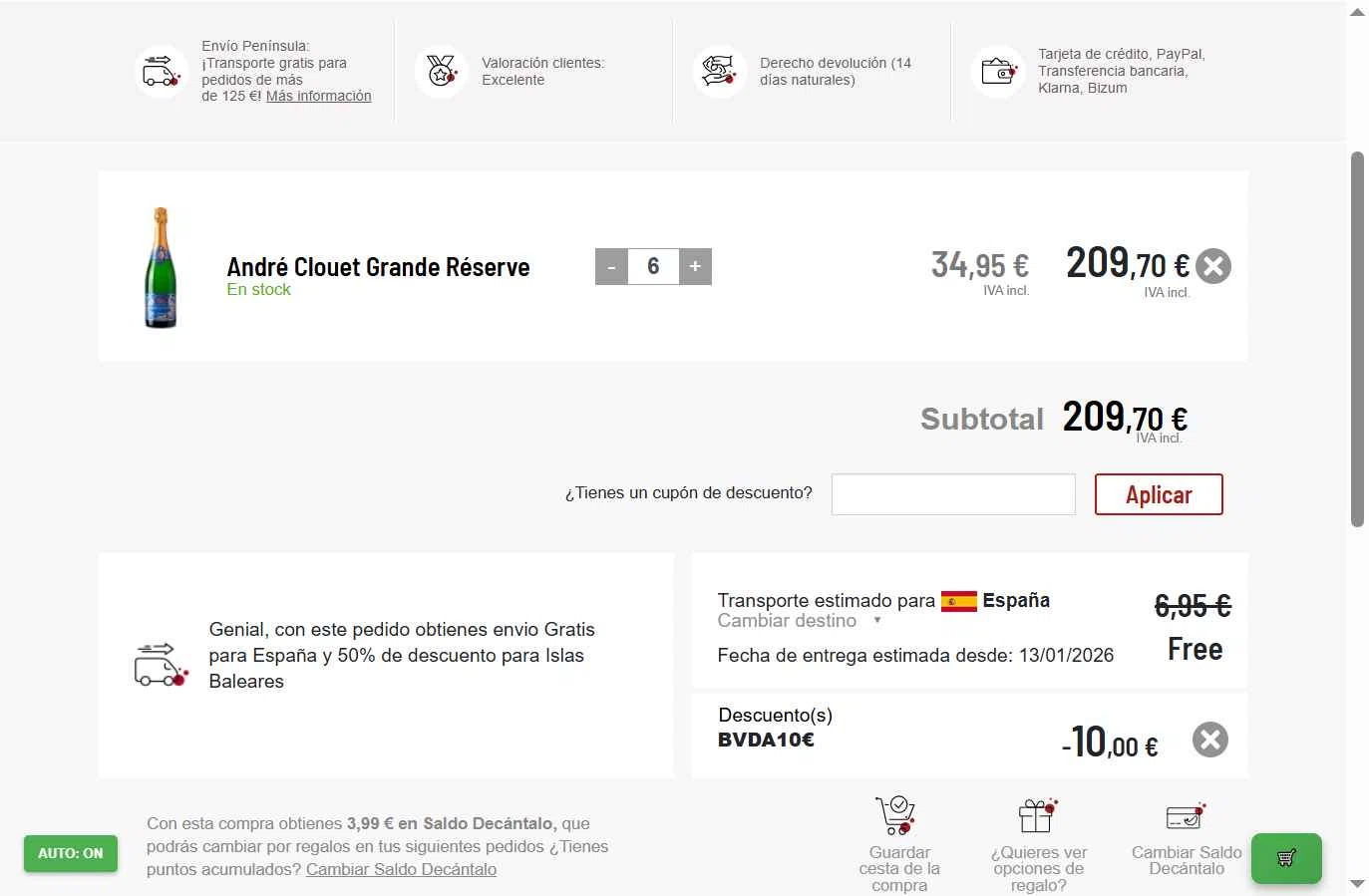The image size is (1369, 896).
Task: Toggle the AUTO: ON button
Action: (x=71, y=853)
